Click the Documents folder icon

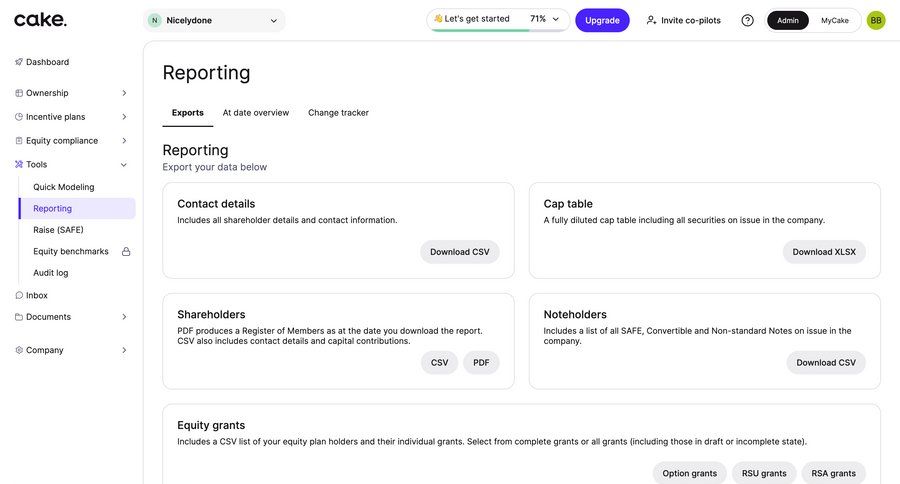tap(19, 317)
